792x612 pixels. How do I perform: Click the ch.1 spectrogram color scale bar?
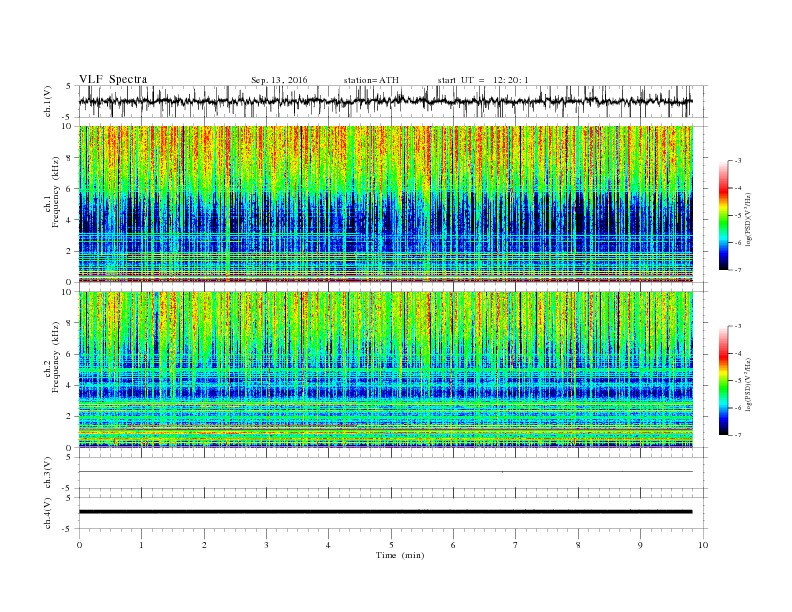(x=723, y=216)
